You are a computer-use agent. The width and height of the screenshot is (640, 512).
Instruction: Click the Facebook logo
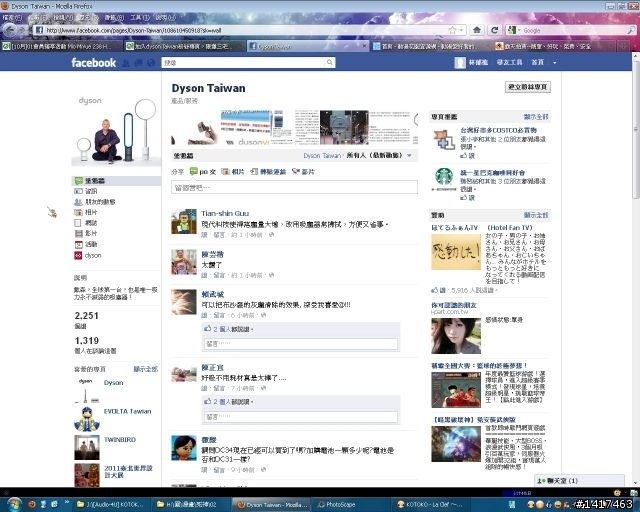(x=93, y=62)
